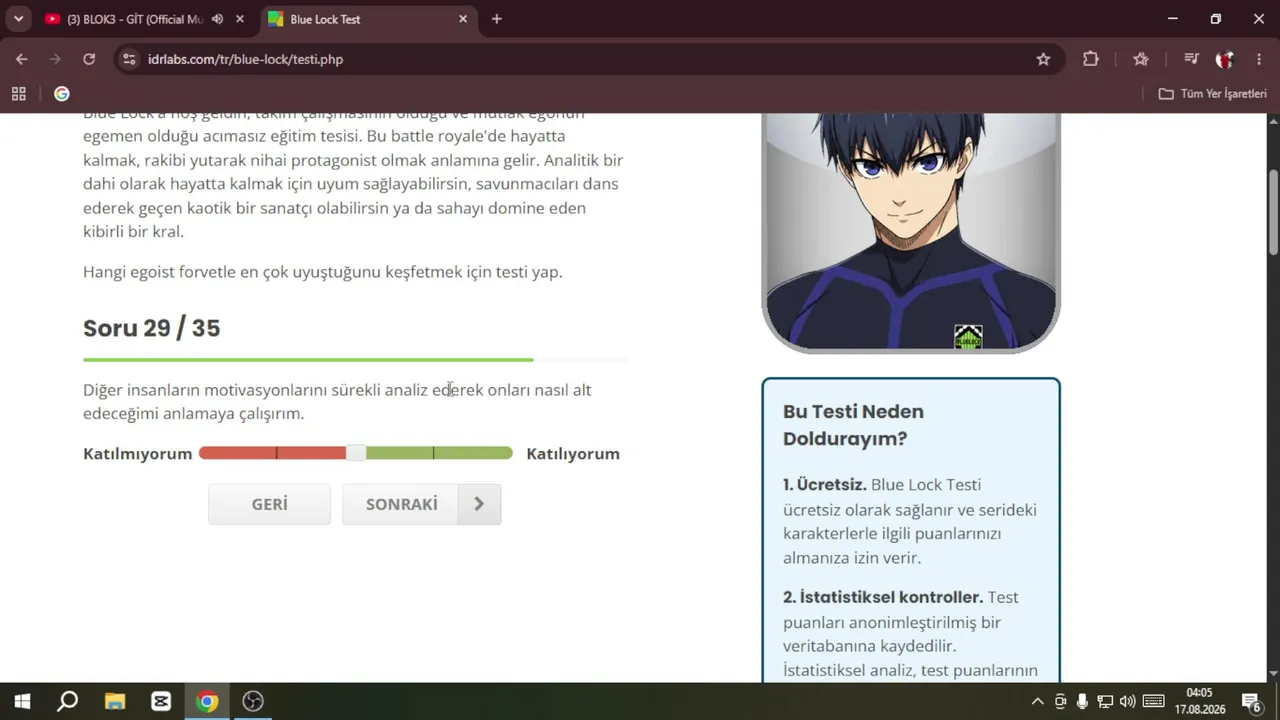This screenshot has height=720, width=1280.
Task: Mute the YouTube tab via its speaker icon
Action: coord(217,19)
